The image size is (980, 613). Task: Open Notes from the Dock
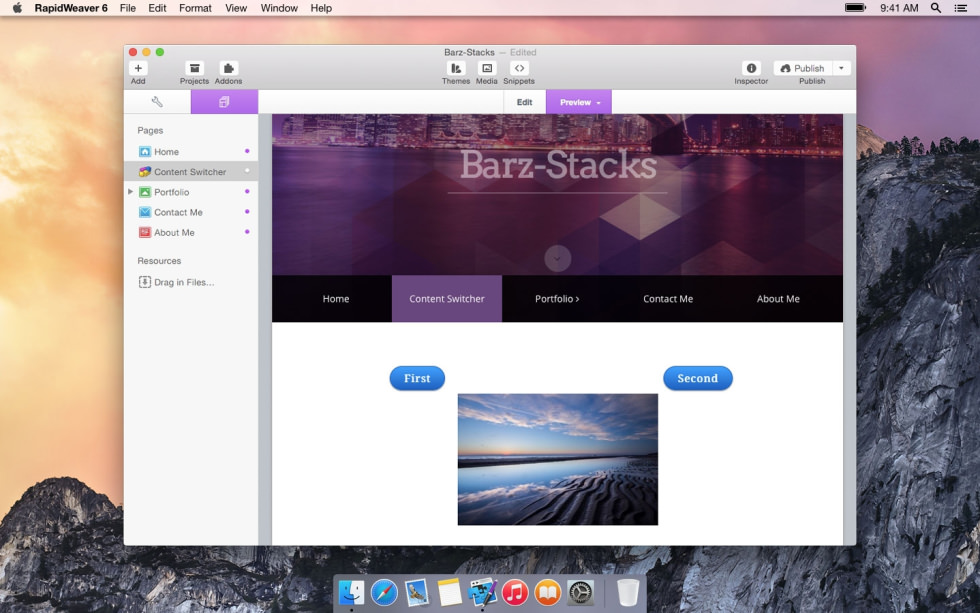pyautogui.click(x=449, y=592)
